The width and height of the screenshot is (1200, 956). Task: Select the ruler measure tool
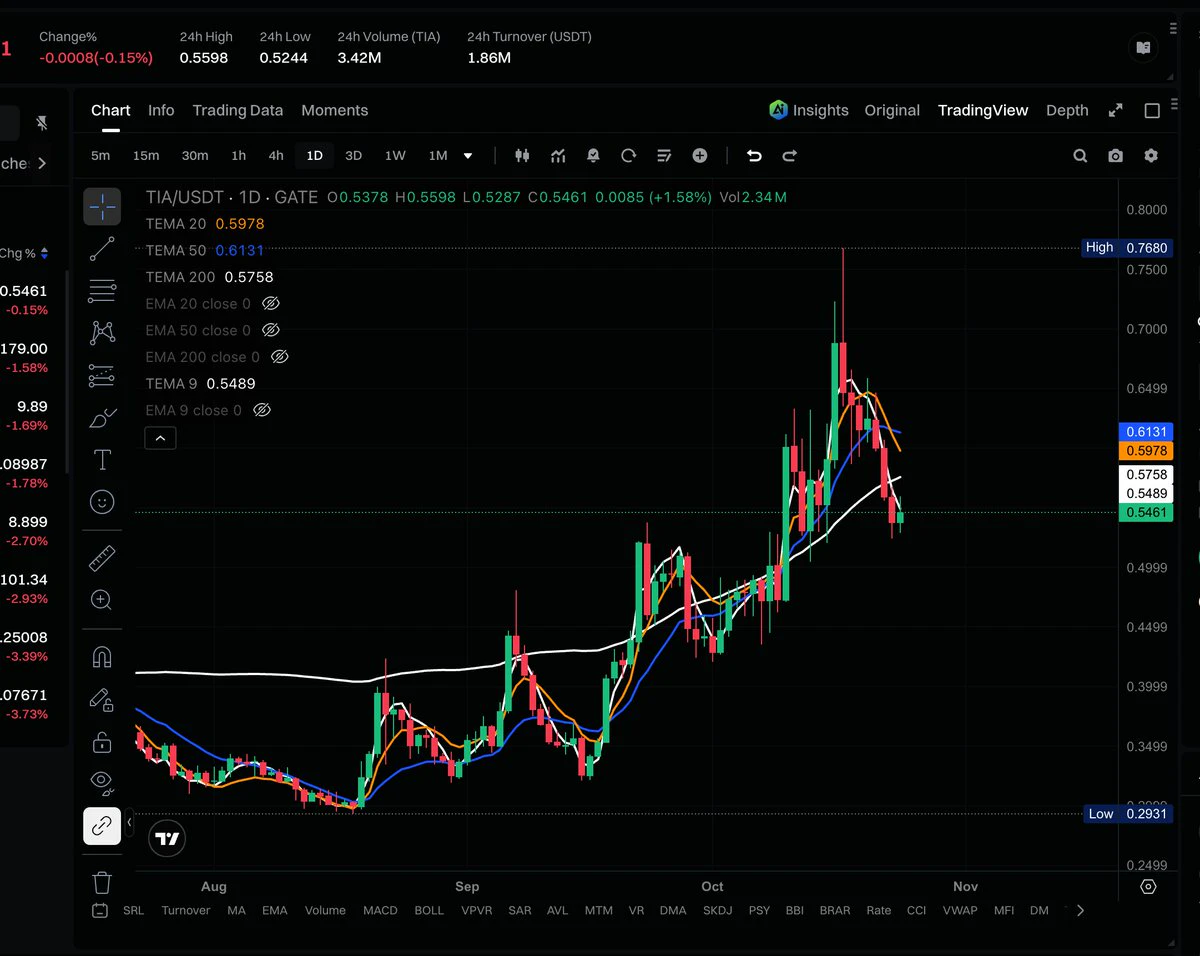click(102, 558)
